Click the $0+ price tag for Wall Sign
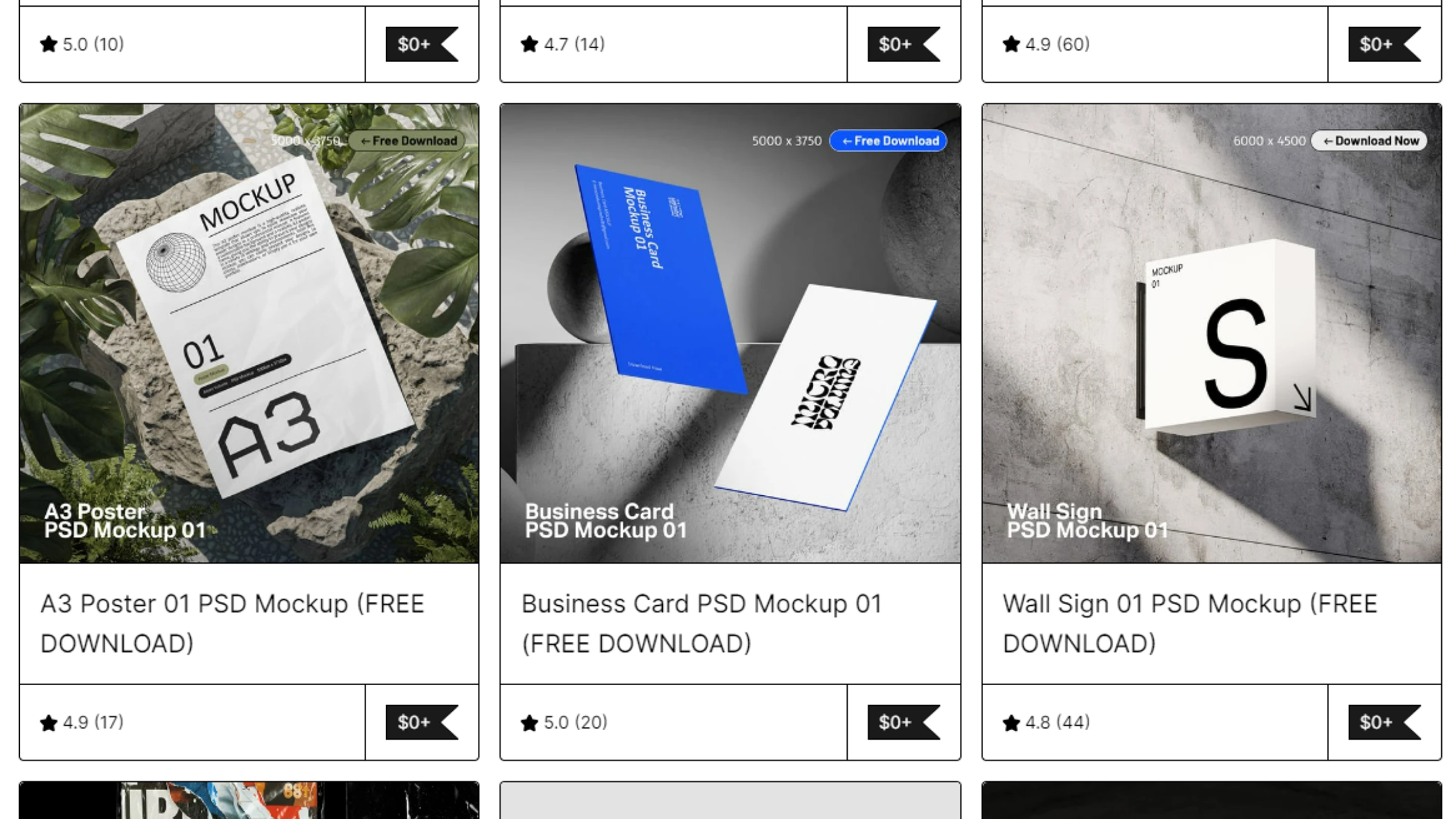Image resolution: width=1456 pixels, height=819 pixels. click(1384, 722)
